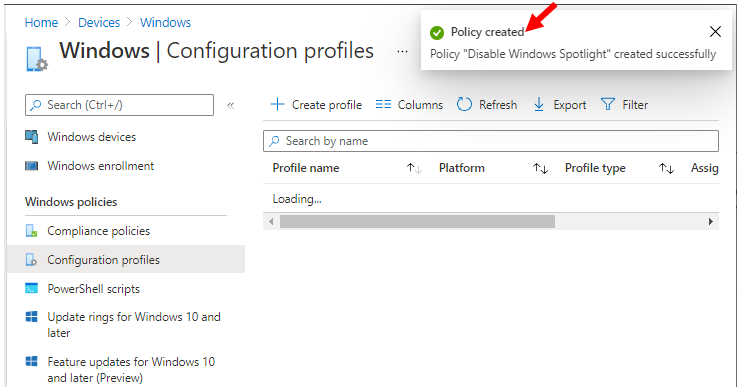
Task: Collapse the sidebar with double chevron
Action: [231, 105]
